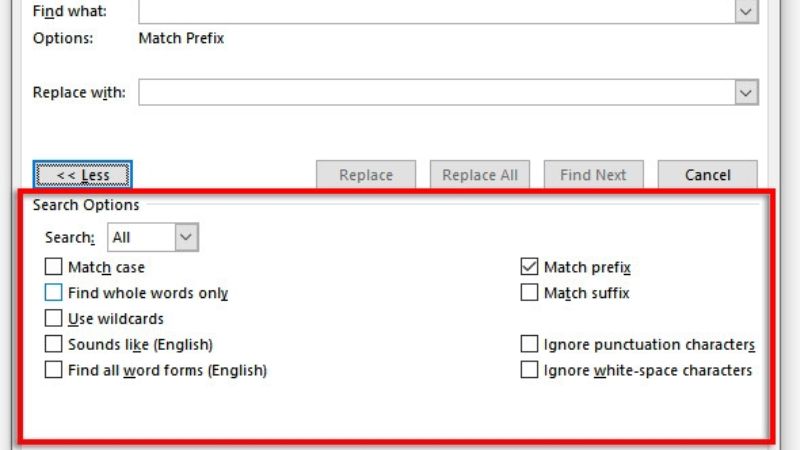The height and width of the screenshot is (450, 800).
Task: Uncheck the Match prefix checkbox
Action: point(529,267)
